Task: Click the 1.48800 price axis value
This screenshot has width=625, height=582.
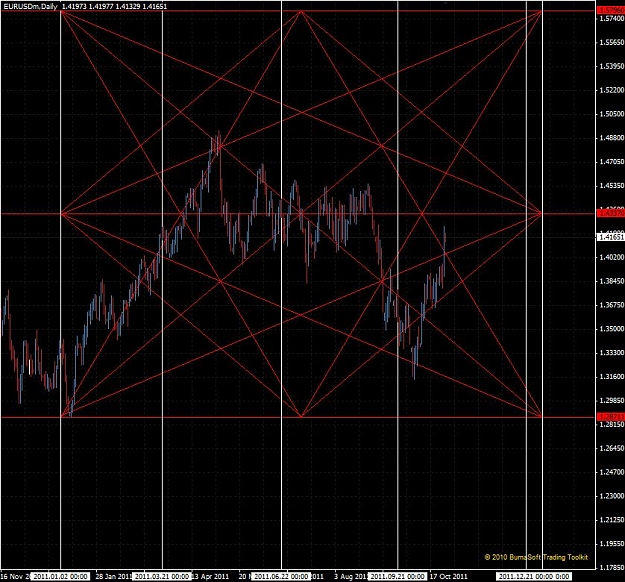Action: [612, 138]
